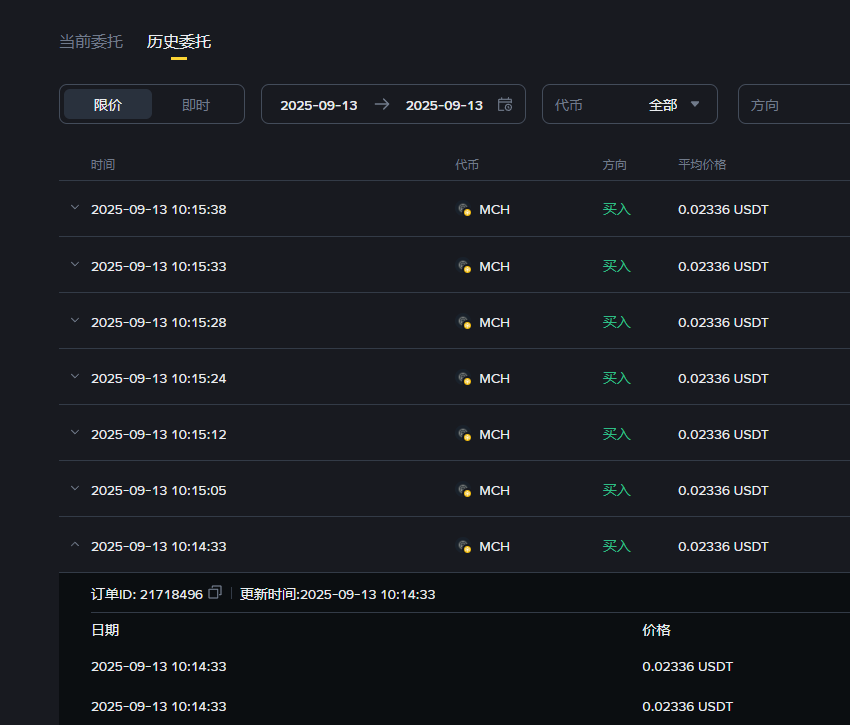Image resolution: width=850 pixels, height=725 pixels.
Task: Click 0.02336 USDT price in 10:15:12 row
Action: [723, 434]
